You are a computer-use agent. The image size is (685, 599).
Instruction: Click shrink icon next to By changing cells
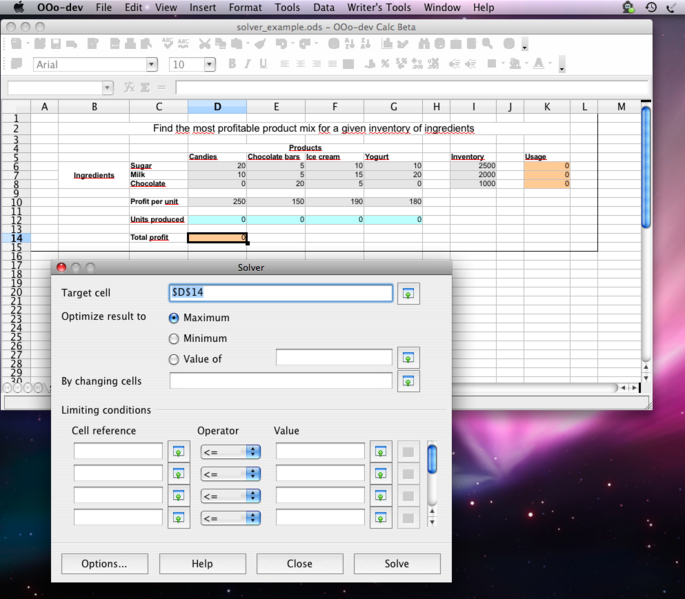408,381
